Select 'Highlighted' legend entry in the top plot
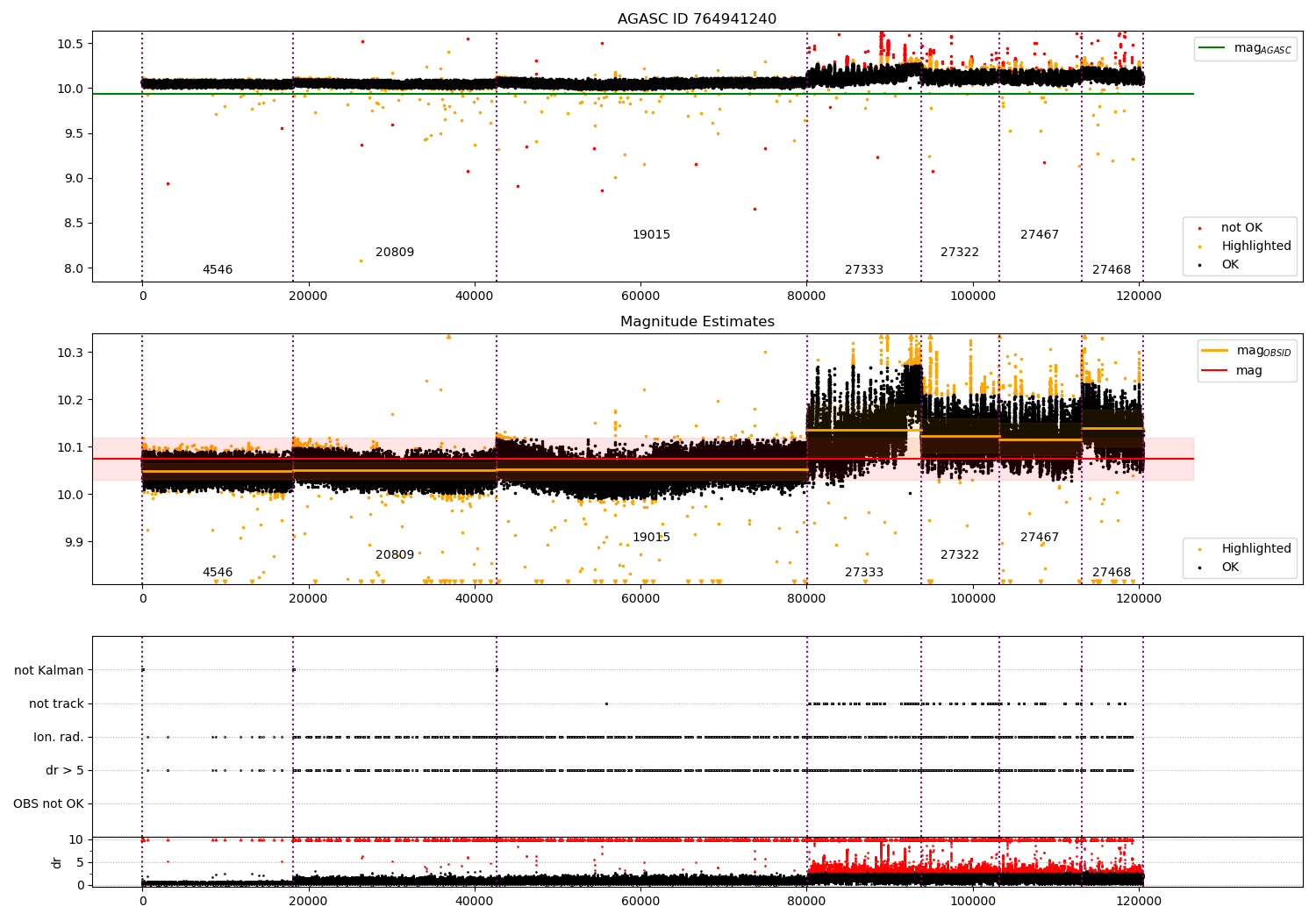This screenshot has width=1316, height=921. tap(1255, 246)
